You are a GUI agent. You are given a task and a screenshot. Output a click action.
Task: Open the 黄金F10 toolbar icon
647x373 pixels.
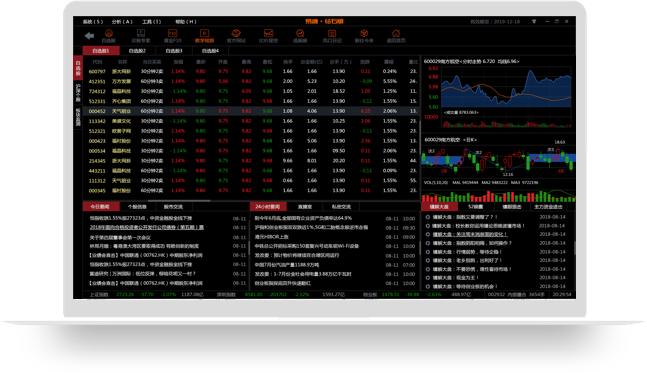click(x=172, y=36)
